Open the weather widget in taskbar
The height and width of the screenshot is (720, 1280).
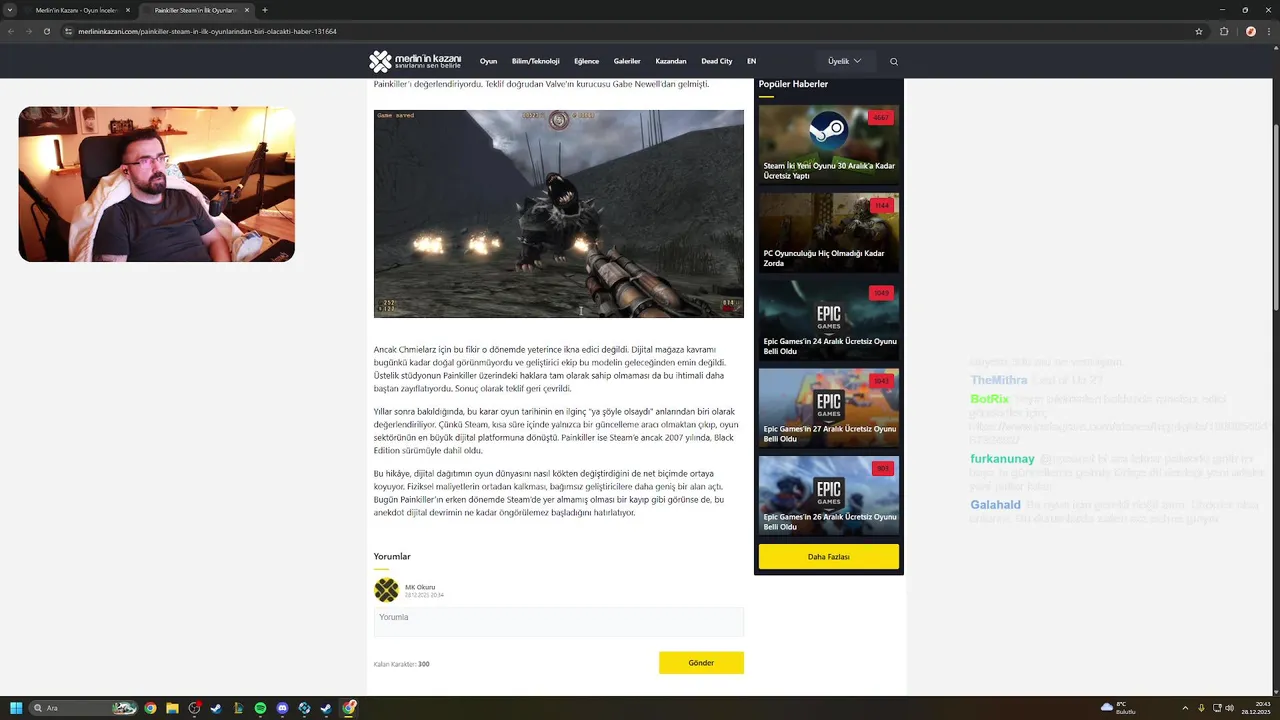point(1118,708)
